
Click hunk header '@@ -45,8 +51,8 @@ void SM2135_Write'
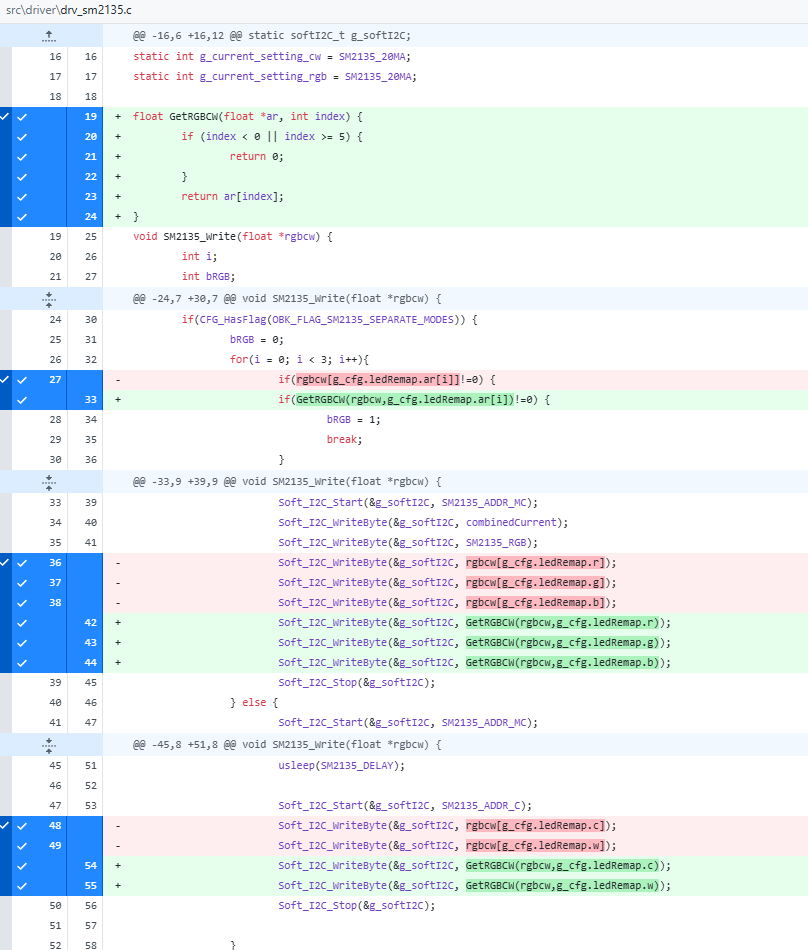click(x=287, y=745)
